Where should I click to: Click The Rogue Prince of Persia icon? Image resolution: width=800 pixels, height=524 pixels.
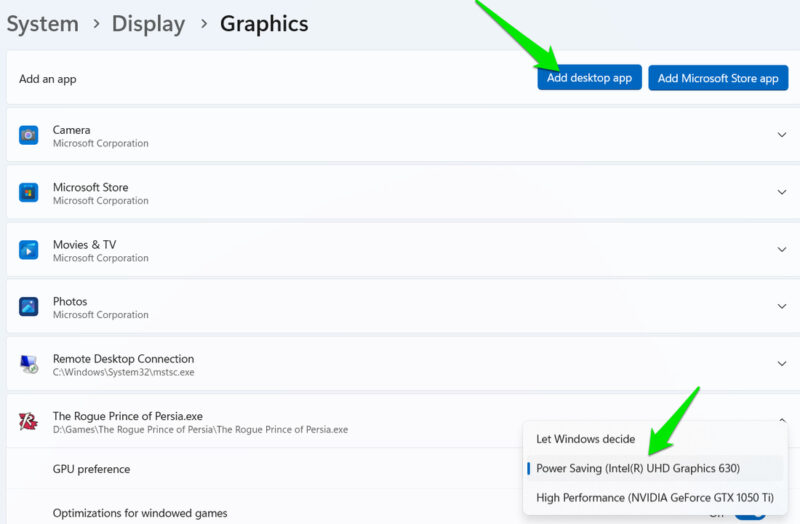29,421
